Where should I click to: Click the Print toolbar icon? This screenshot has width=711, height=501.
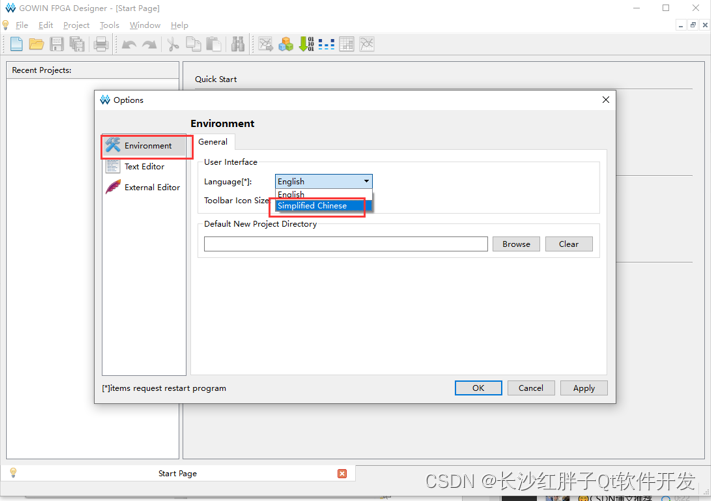pyautogui.click(x=101, y=44)
